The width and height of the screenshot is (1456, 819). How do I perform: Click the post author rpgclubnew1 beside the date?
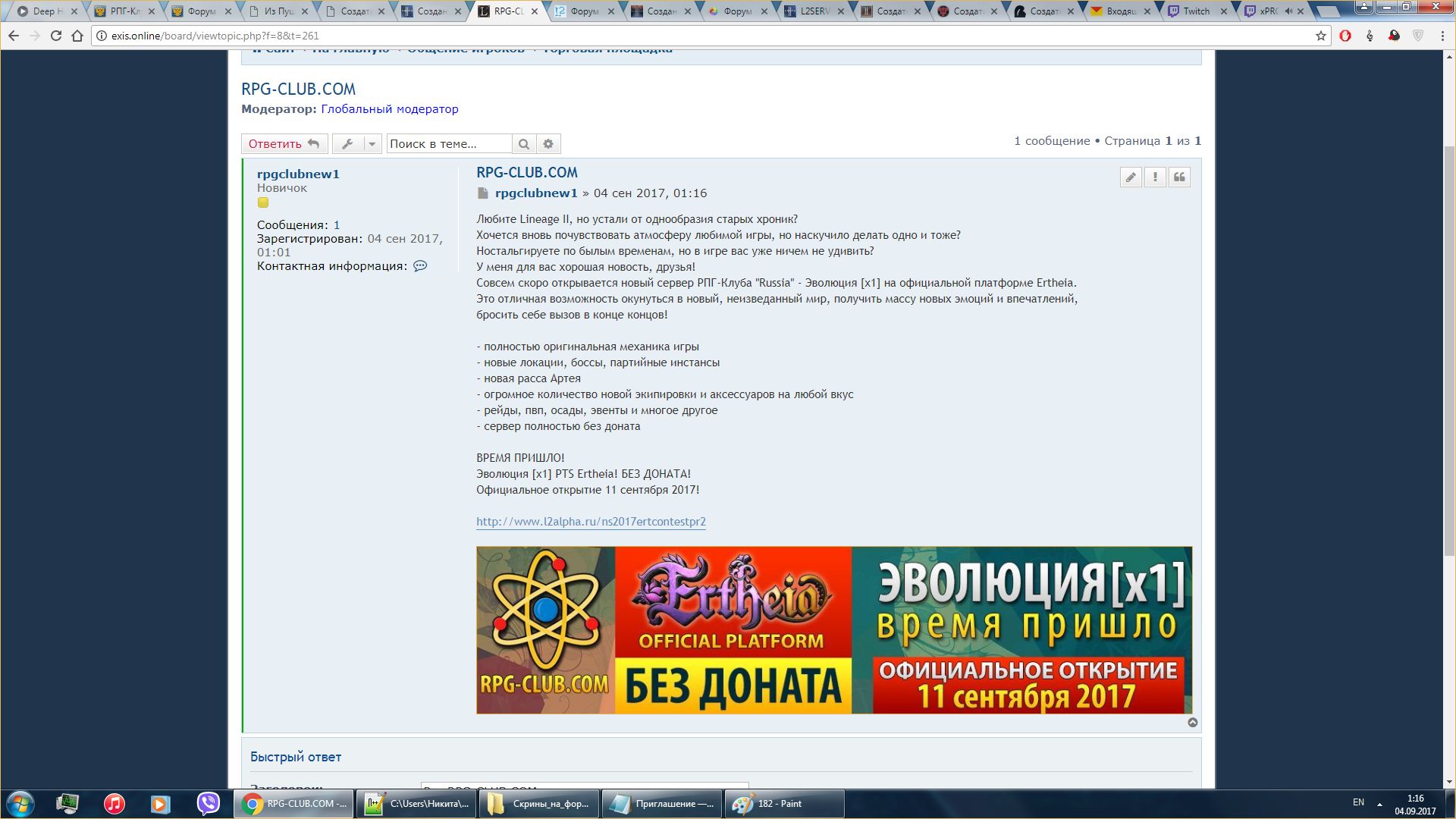tap(536, 193)
